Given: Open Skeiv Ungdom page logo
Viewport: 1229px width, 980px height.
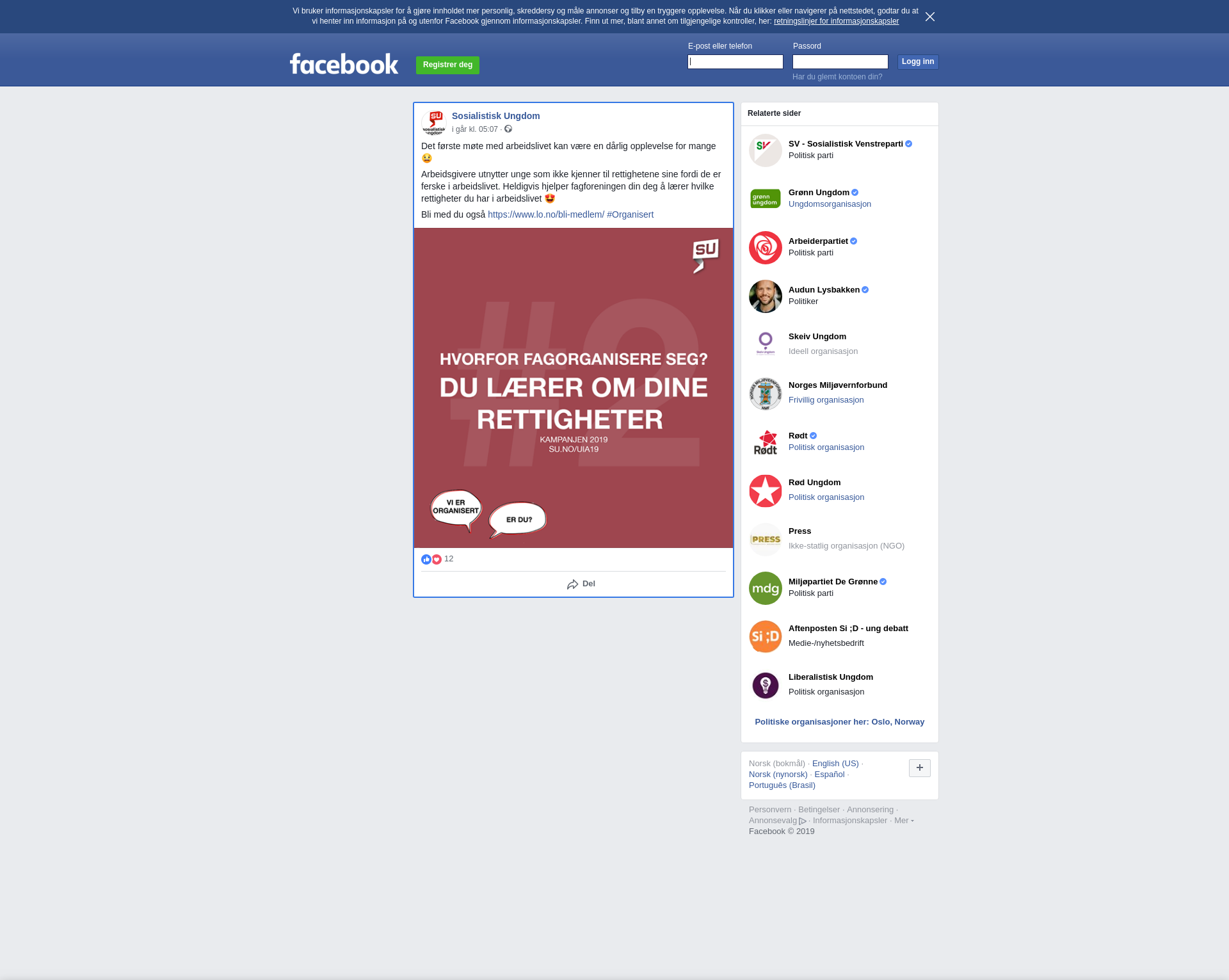Looking at the screenshot, I should tap(766, 345).
